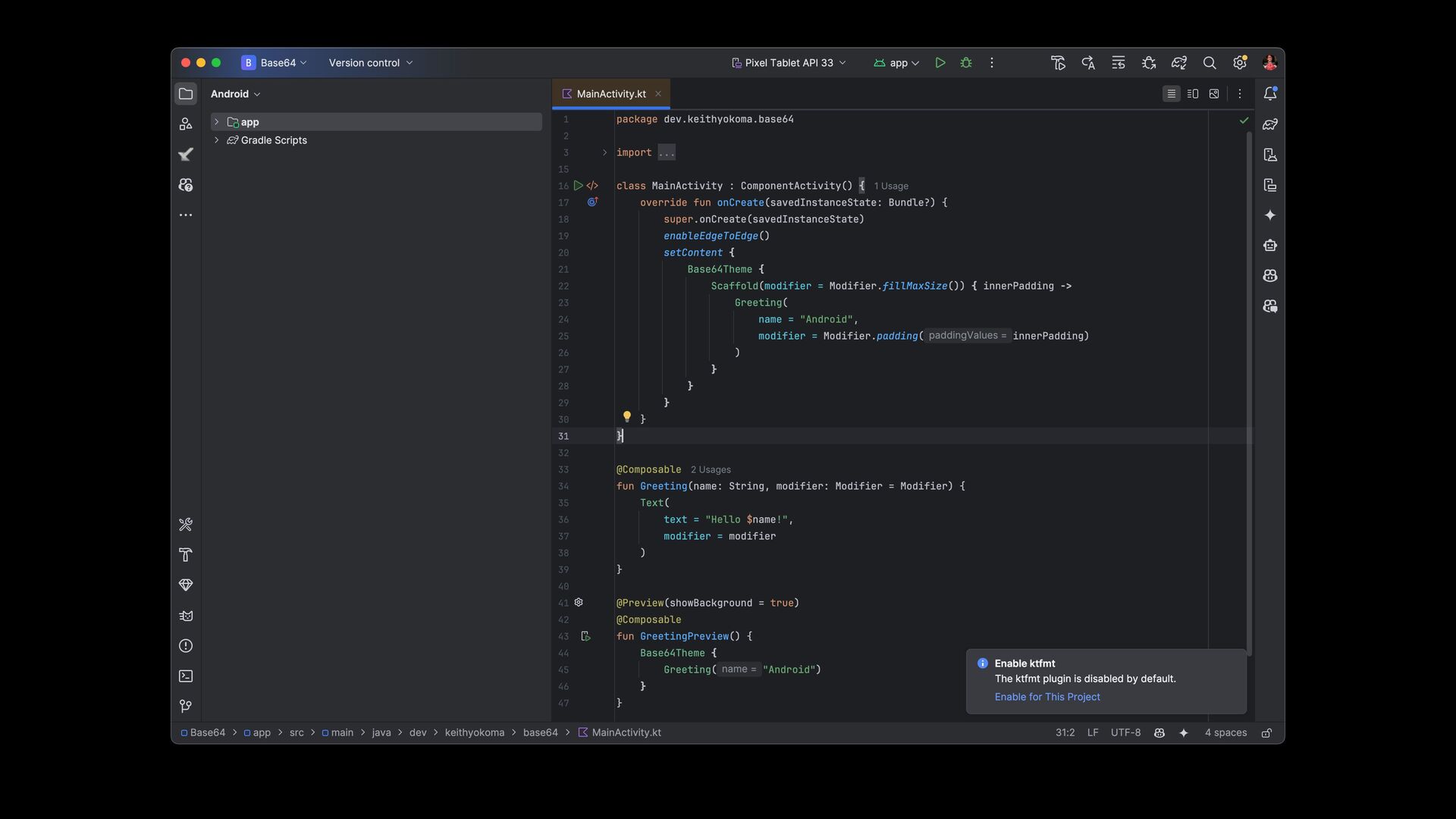Image resolution: width=1456 pixels, height=819 pixels.
Task: Change UTF-8 file encoding in status bar
Action: click(1125, 733)
